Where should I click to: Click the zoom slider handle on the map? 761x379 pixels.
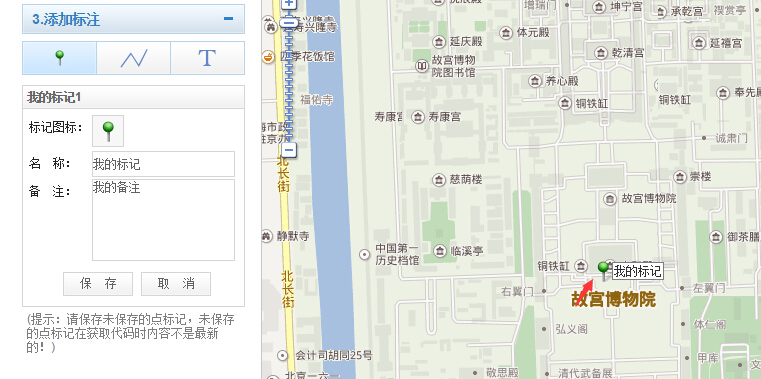289,22
